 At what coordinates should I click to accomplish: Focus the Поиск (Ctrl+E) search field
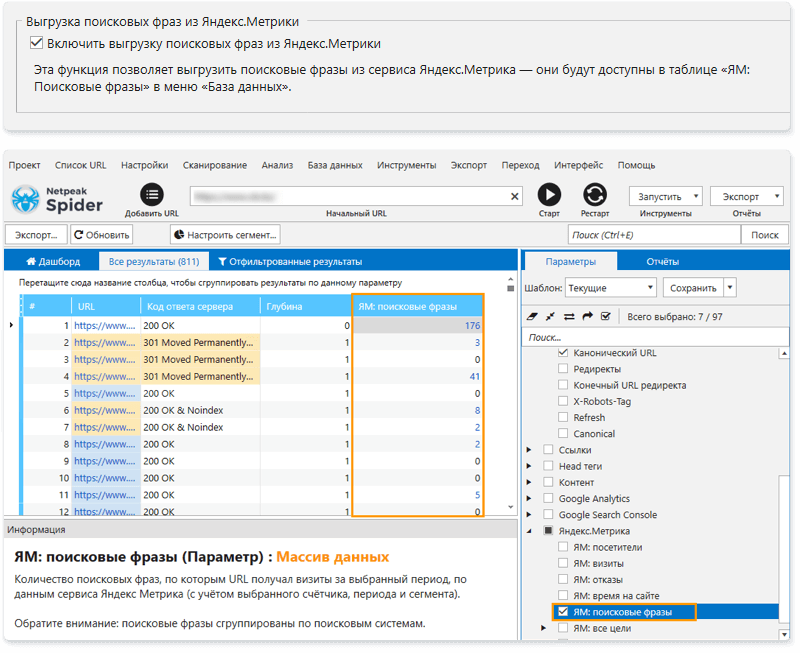tap(654, 235)
